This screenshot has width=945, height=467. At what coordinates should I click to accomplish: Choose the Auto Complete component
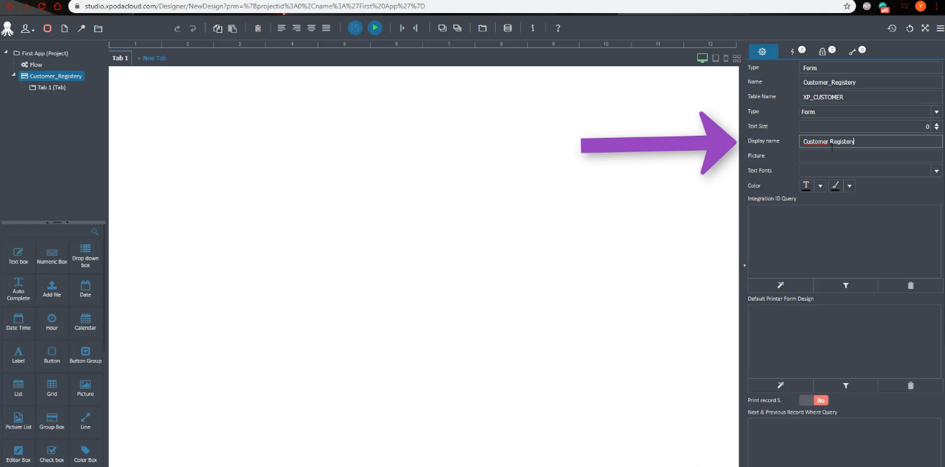(x=18, y=289)
